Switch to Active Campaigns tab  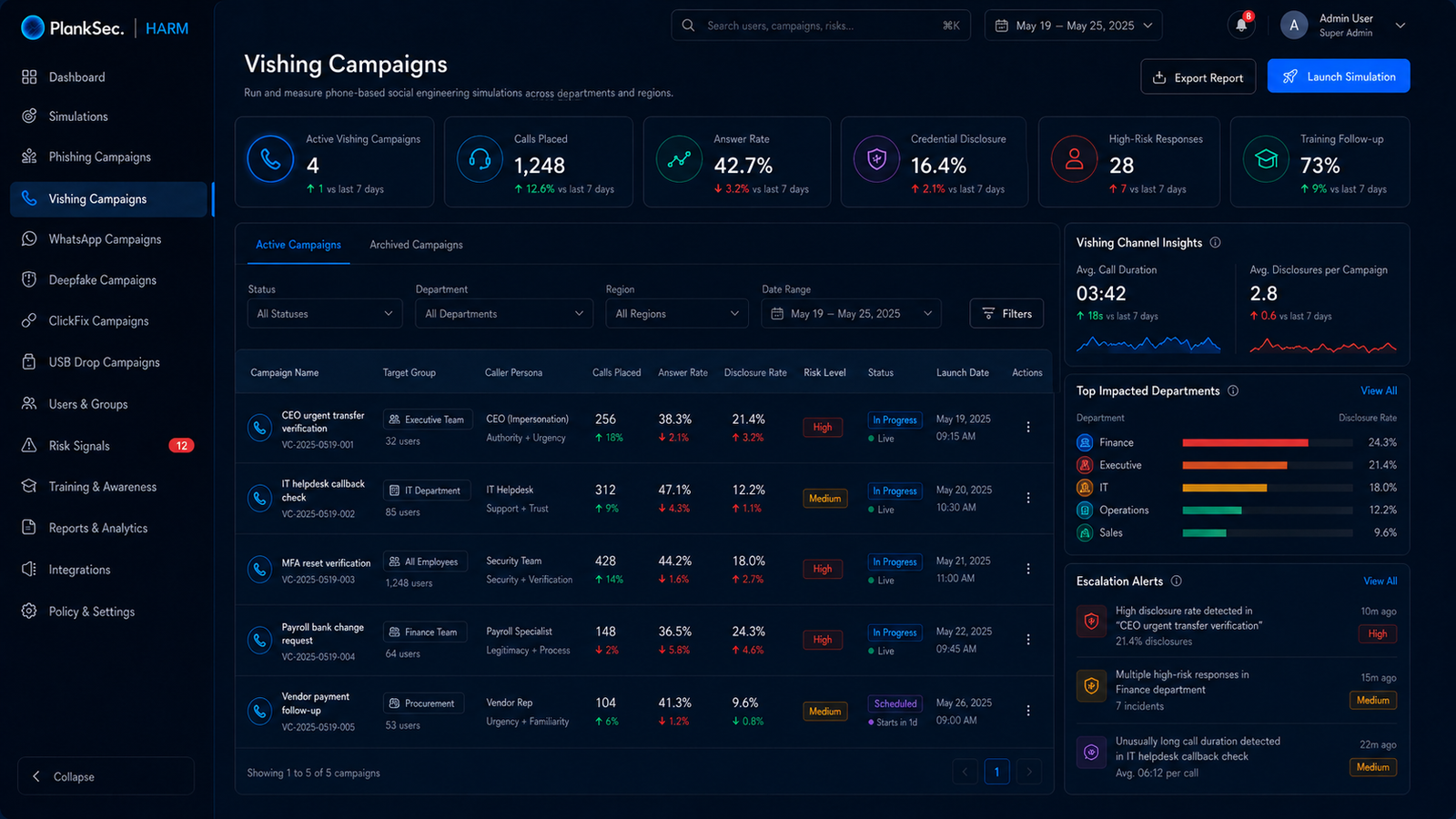(298, 245)
